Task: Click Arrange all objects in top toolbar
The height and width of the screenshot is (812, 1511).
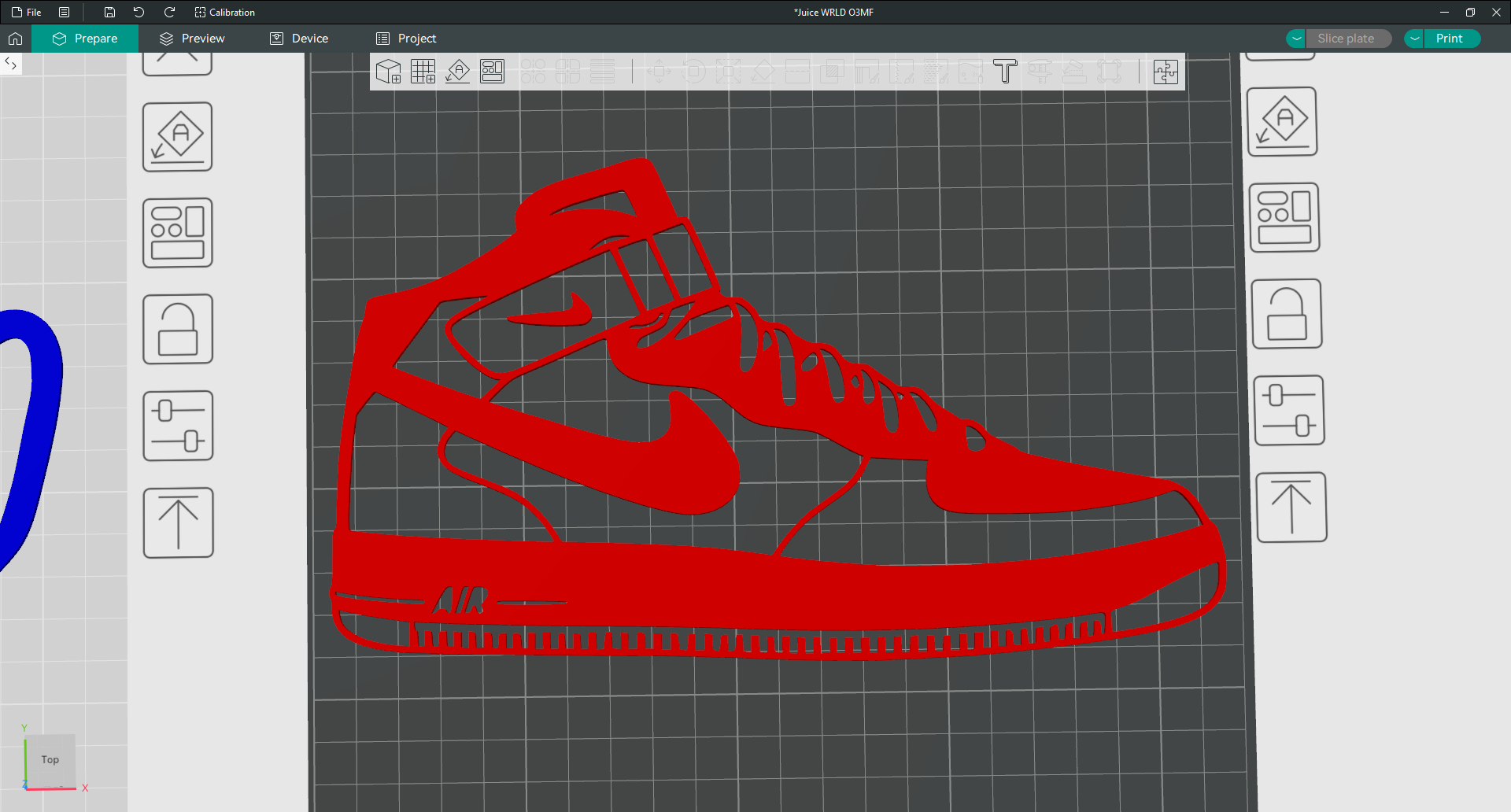Action: 492,72
